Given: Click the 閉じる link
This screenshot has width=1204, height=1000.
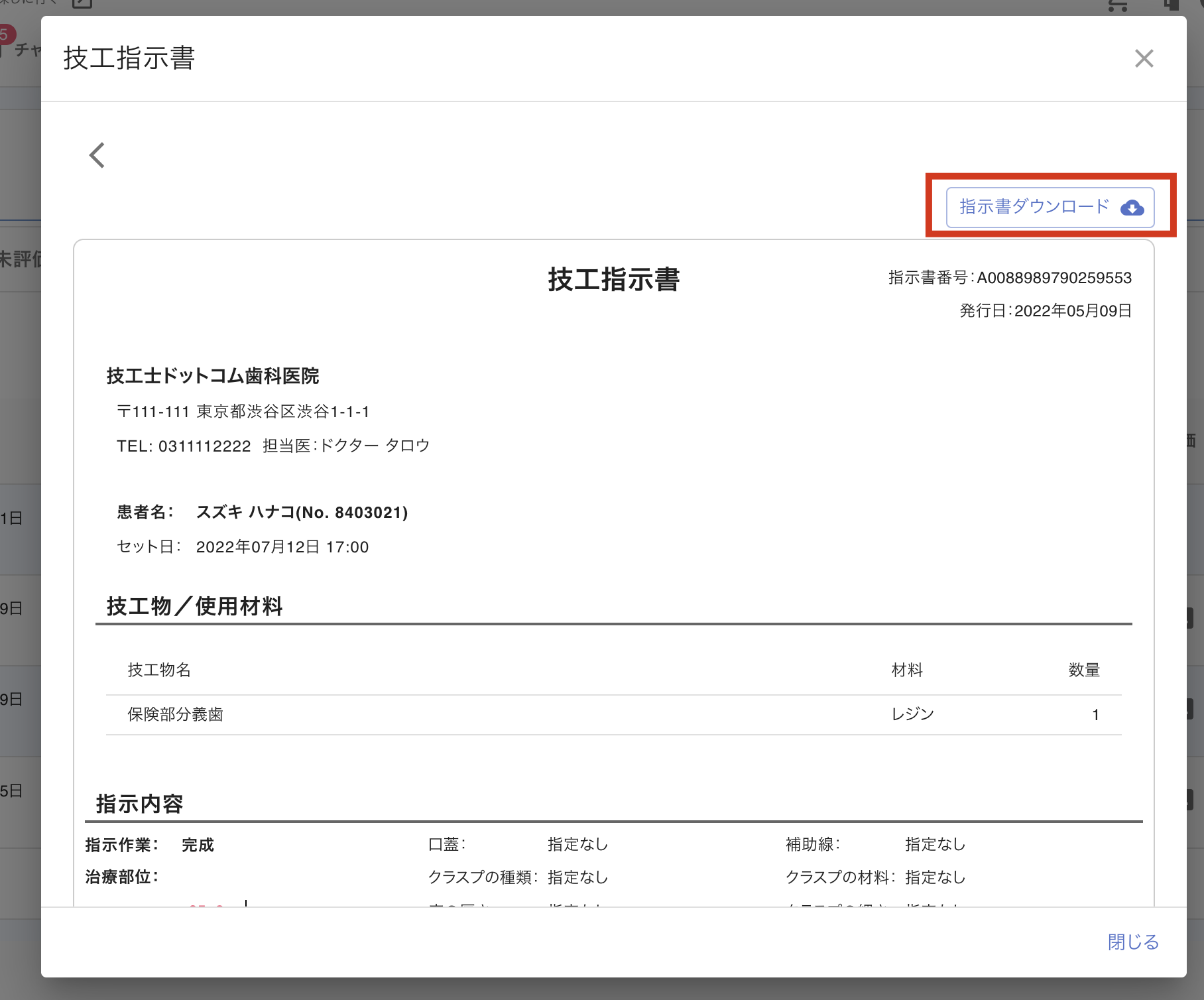Looking at the screenshot, I should (1133, 942).
